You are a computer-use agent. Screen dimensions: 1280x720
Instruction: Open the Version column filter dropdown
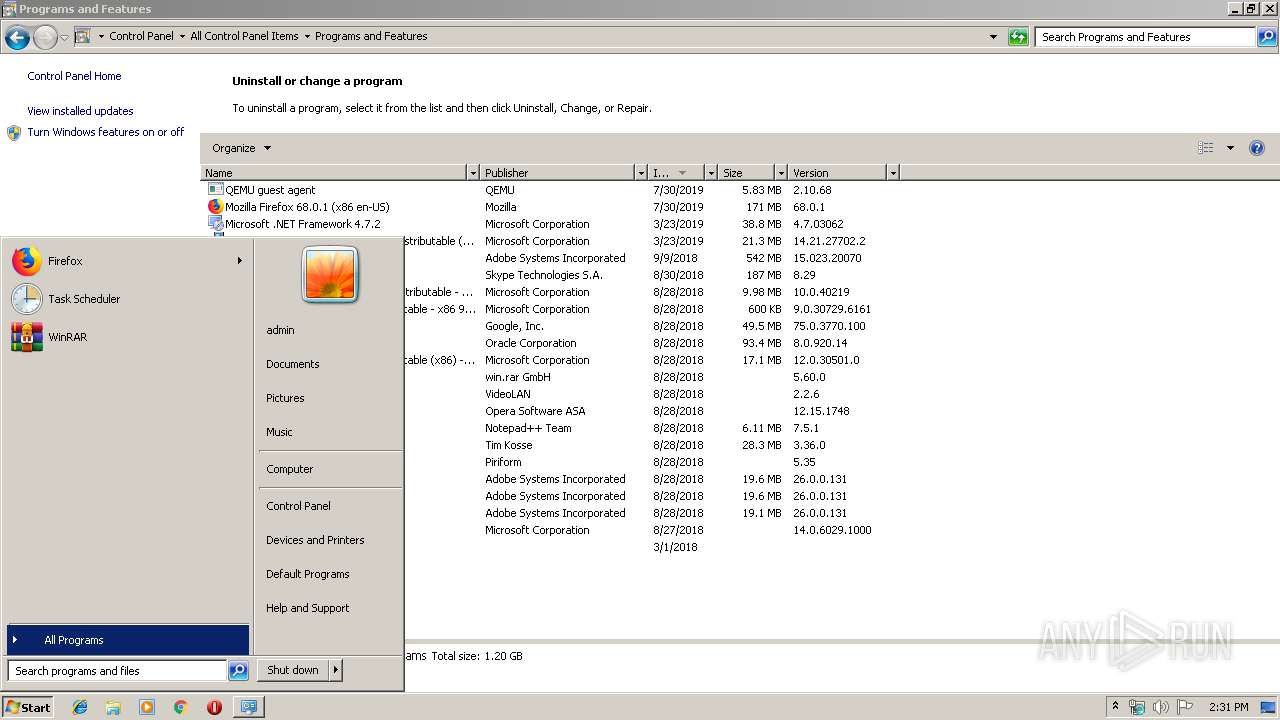[x=893, y=173]
